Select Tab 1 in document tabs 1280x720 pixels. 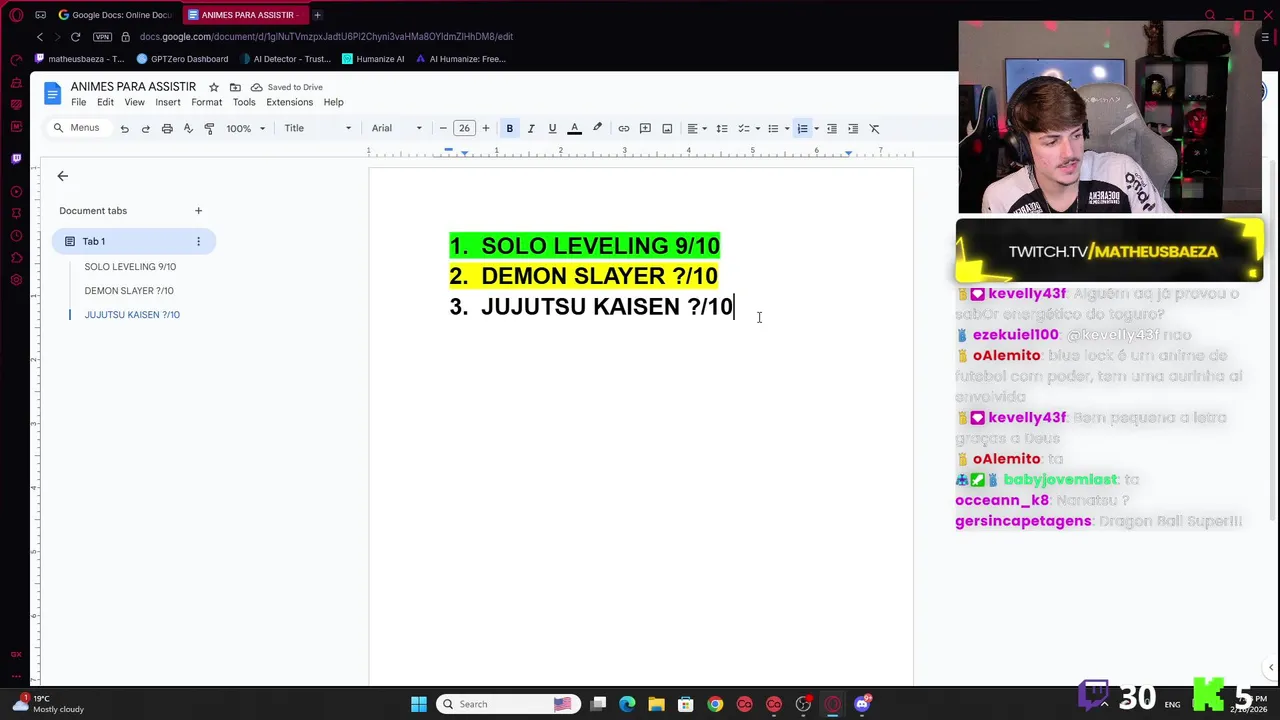click(134, 241)
